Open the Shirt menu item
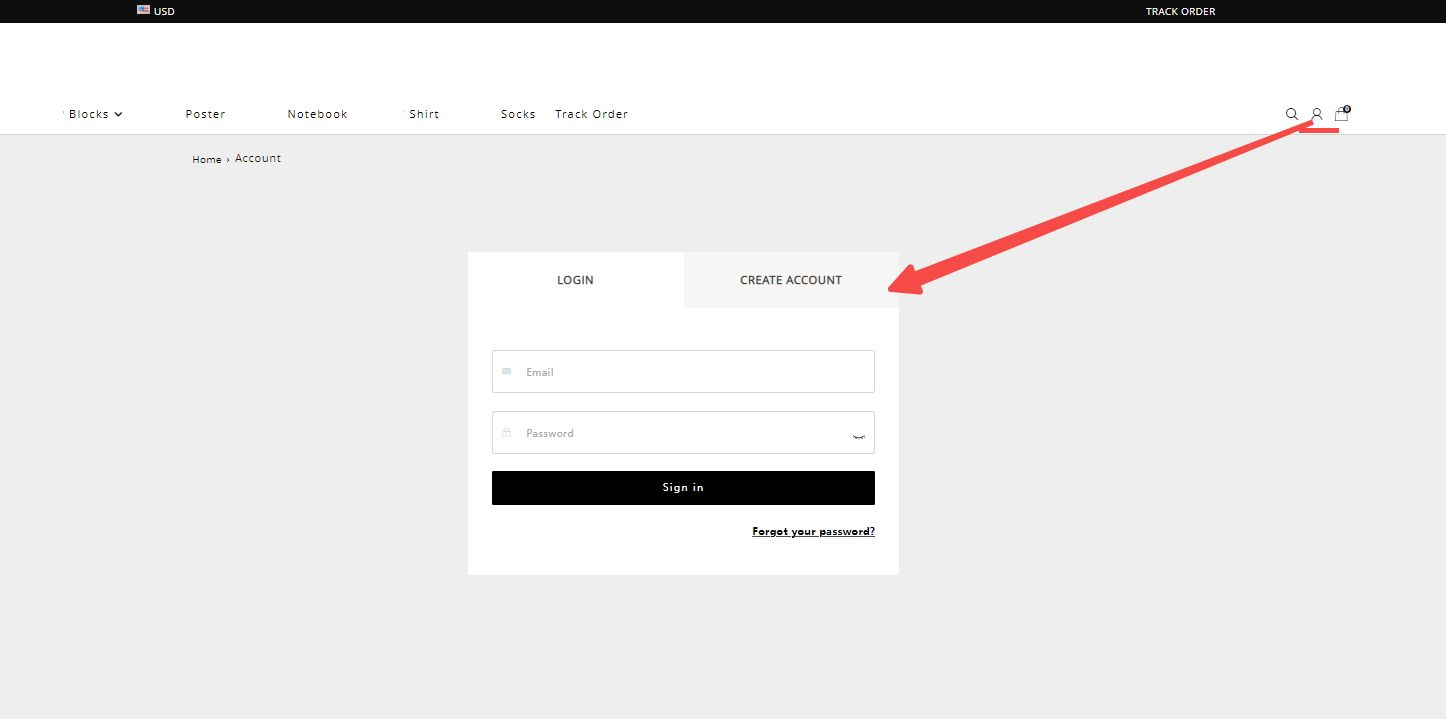 tap(424, 114)
